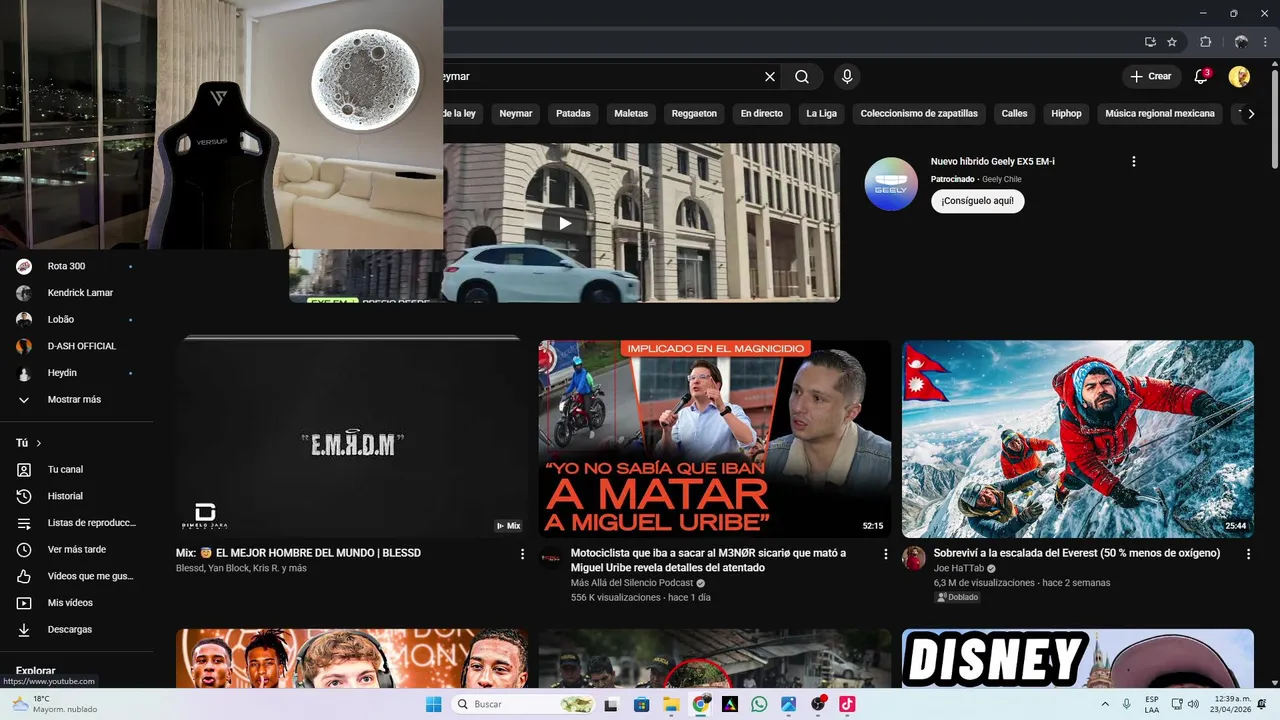Open the E.M.H.D.M mix thumbnail

(352, 439)
